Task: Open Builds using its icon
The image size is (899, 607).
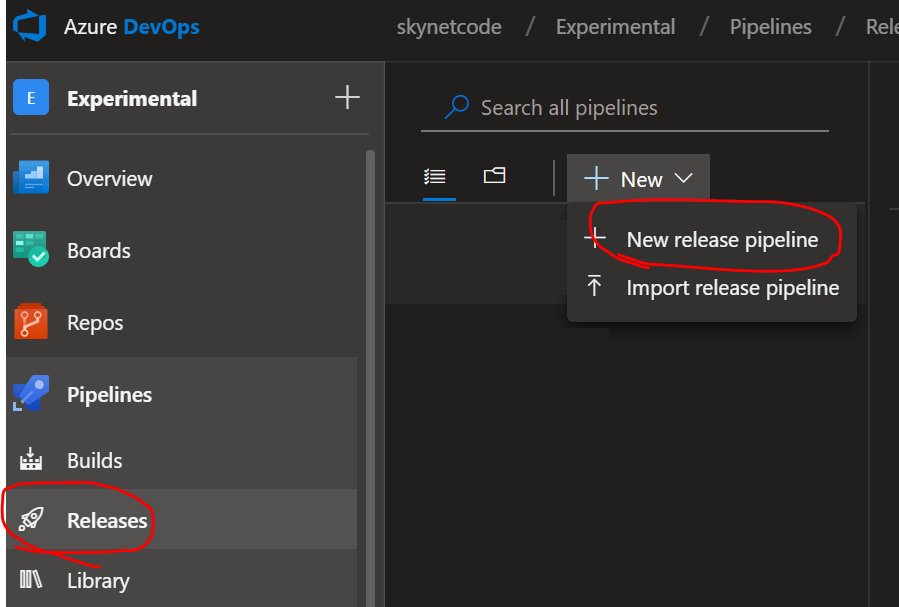Action: (x=31, y=460)
